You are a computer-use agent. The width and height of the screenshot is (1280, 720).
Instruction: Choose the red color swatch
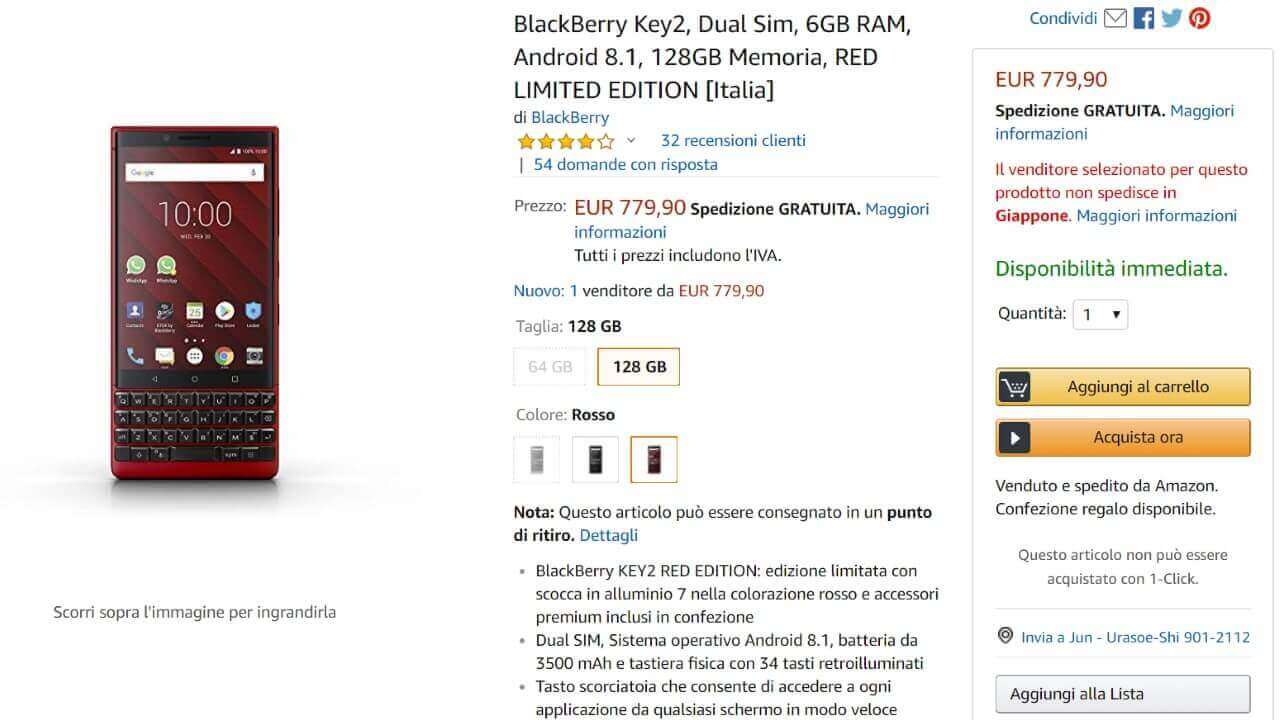point(654,460)
